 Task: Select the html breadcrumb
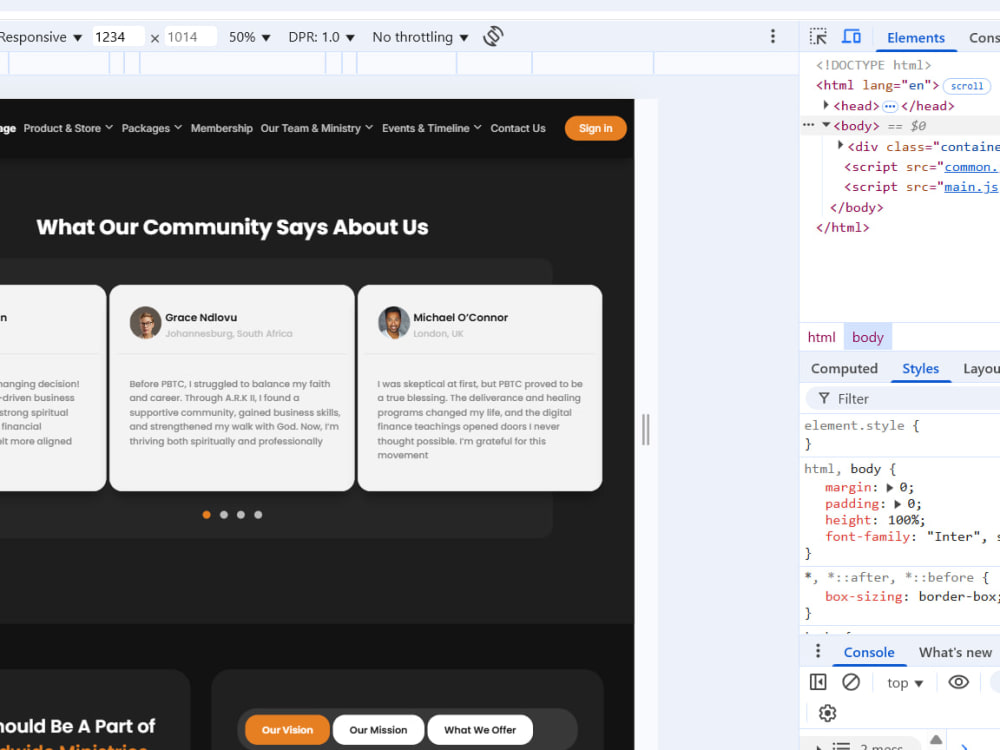tap(821, 337)
